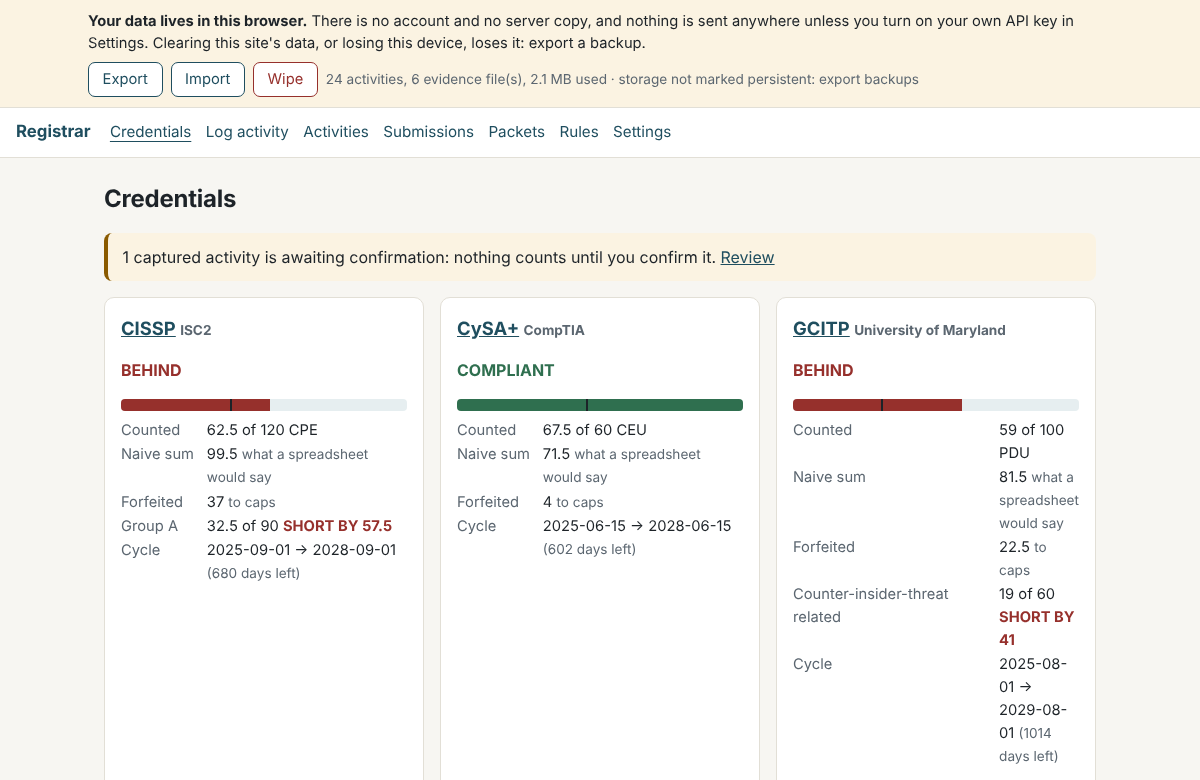Open the CySA+ credential link
Image resolution: width=1200 pixels, height=780 pixels.
(x=488, y=328)
